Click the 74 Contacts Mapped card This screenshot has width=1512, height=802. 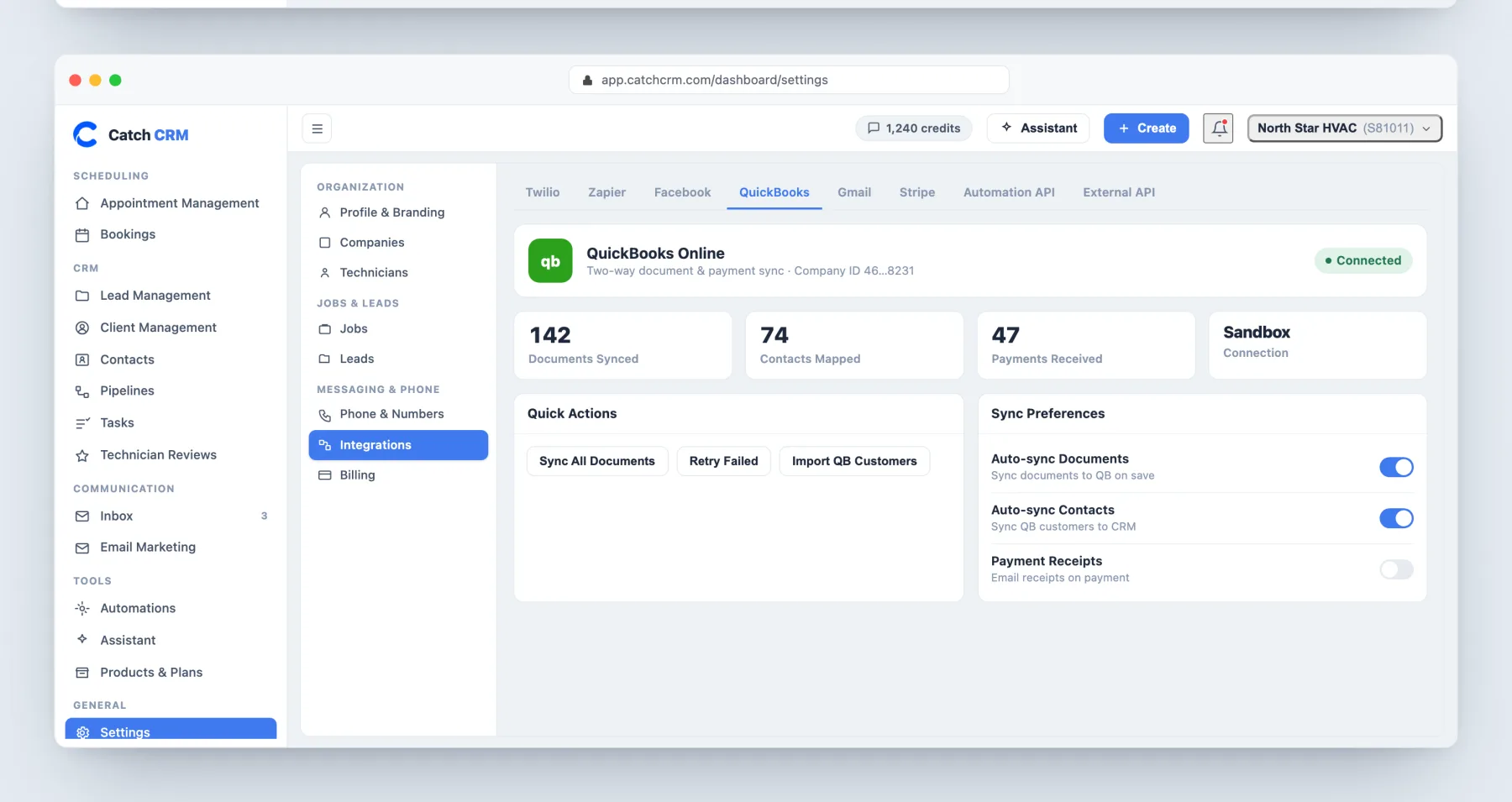click(854, 345)
